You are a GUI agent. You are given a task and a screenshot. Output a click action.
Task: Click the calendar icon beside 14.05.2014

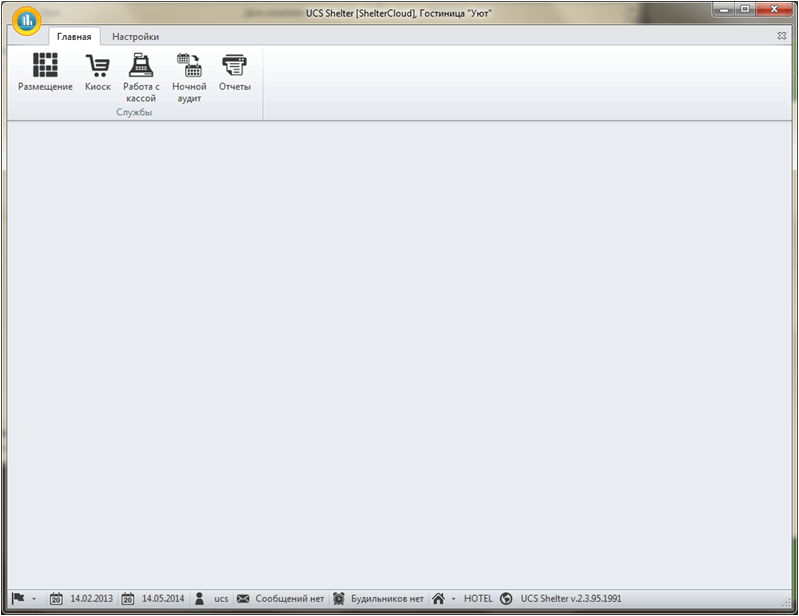point(128,599)
